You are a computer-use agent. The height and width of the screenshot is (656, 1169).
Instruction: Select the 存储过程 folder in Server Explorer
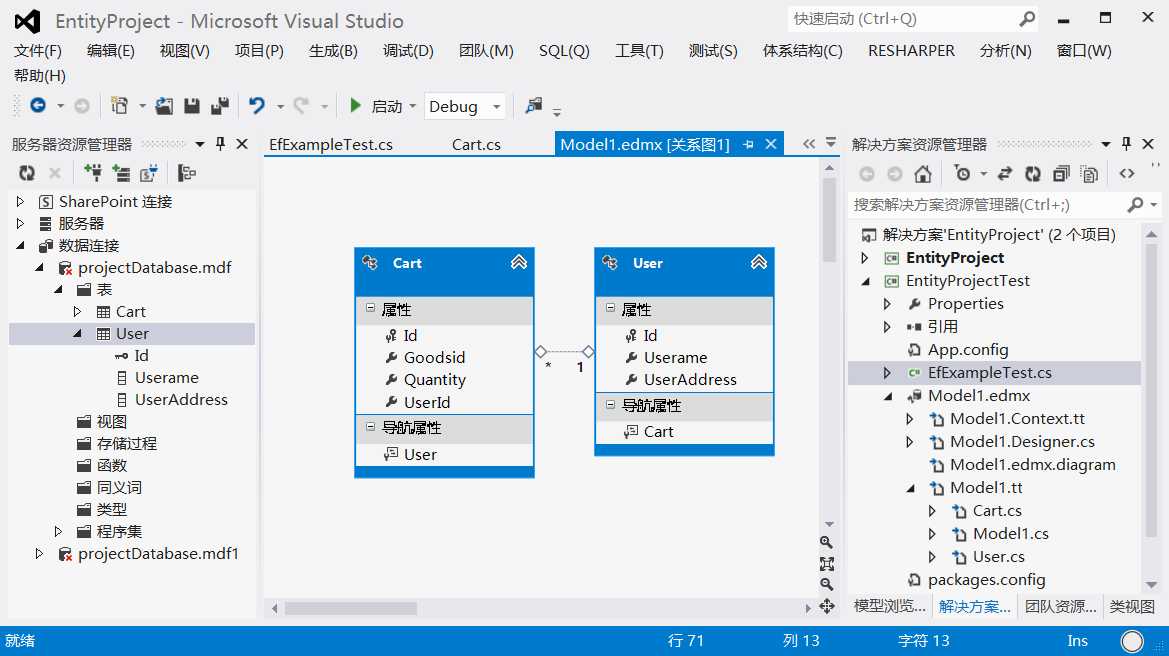(x=126, y=444)
